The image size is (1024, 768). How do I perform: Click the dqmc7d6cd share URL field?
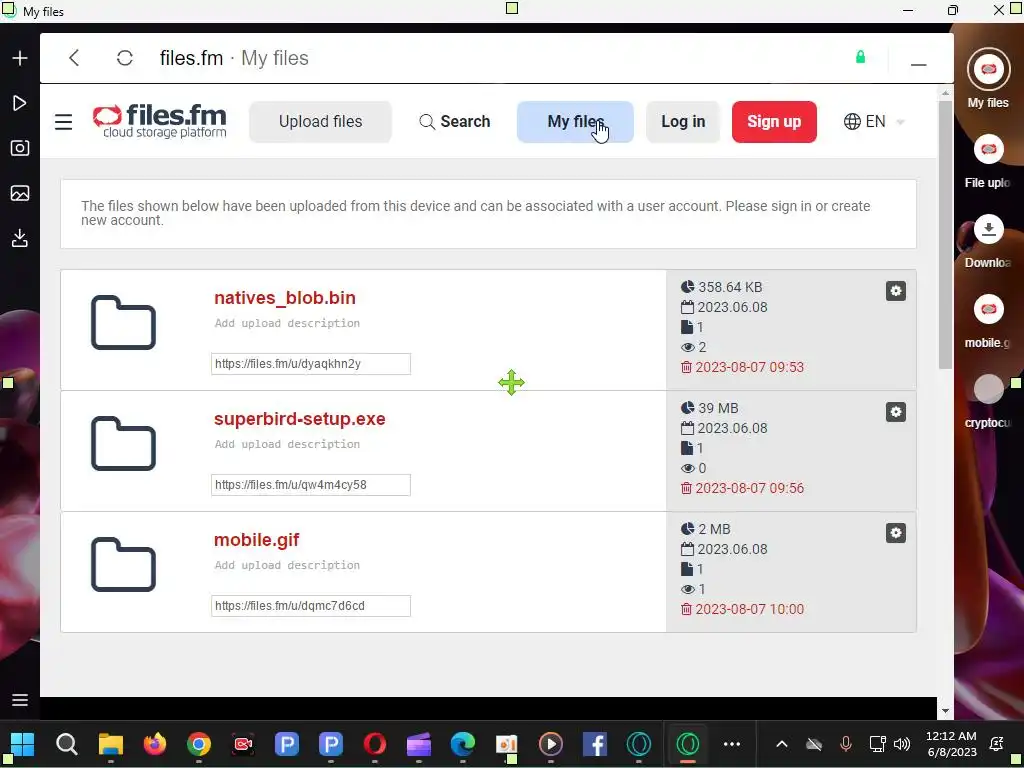[311, 605]
